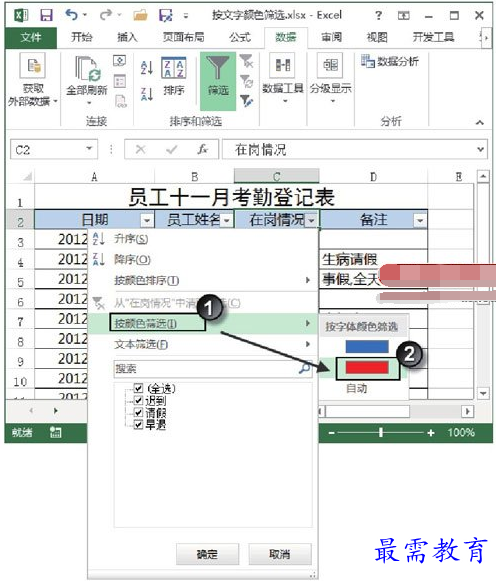Click the Edit Links icon in the 连接 group
Screen dimensions: 496x582
click(121, 101)
